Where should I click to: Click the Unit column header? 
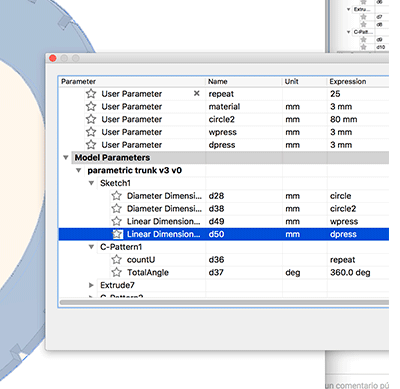pos(291,82)
